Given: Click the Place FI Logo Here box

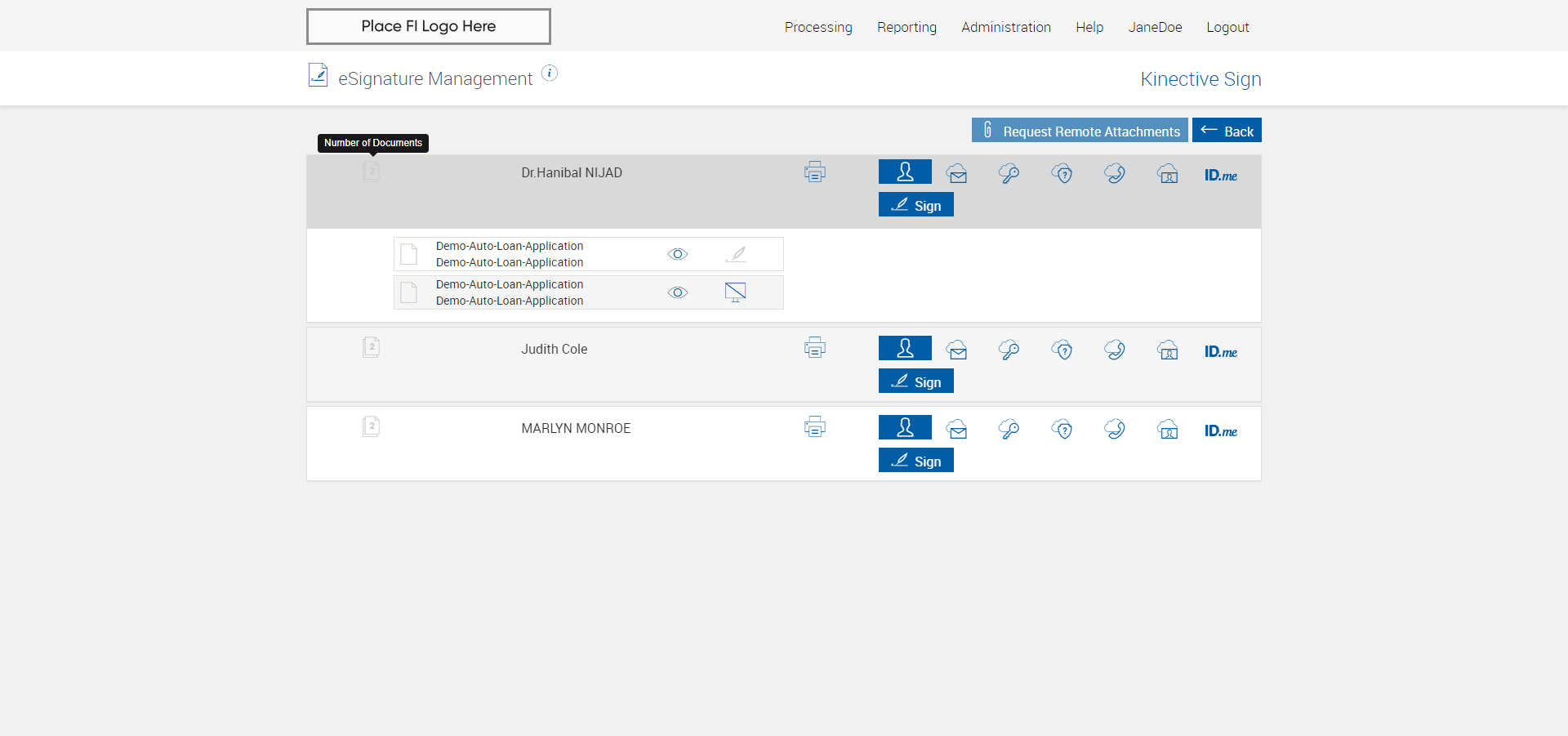Looking at the screenshot, I should (429, 26).
